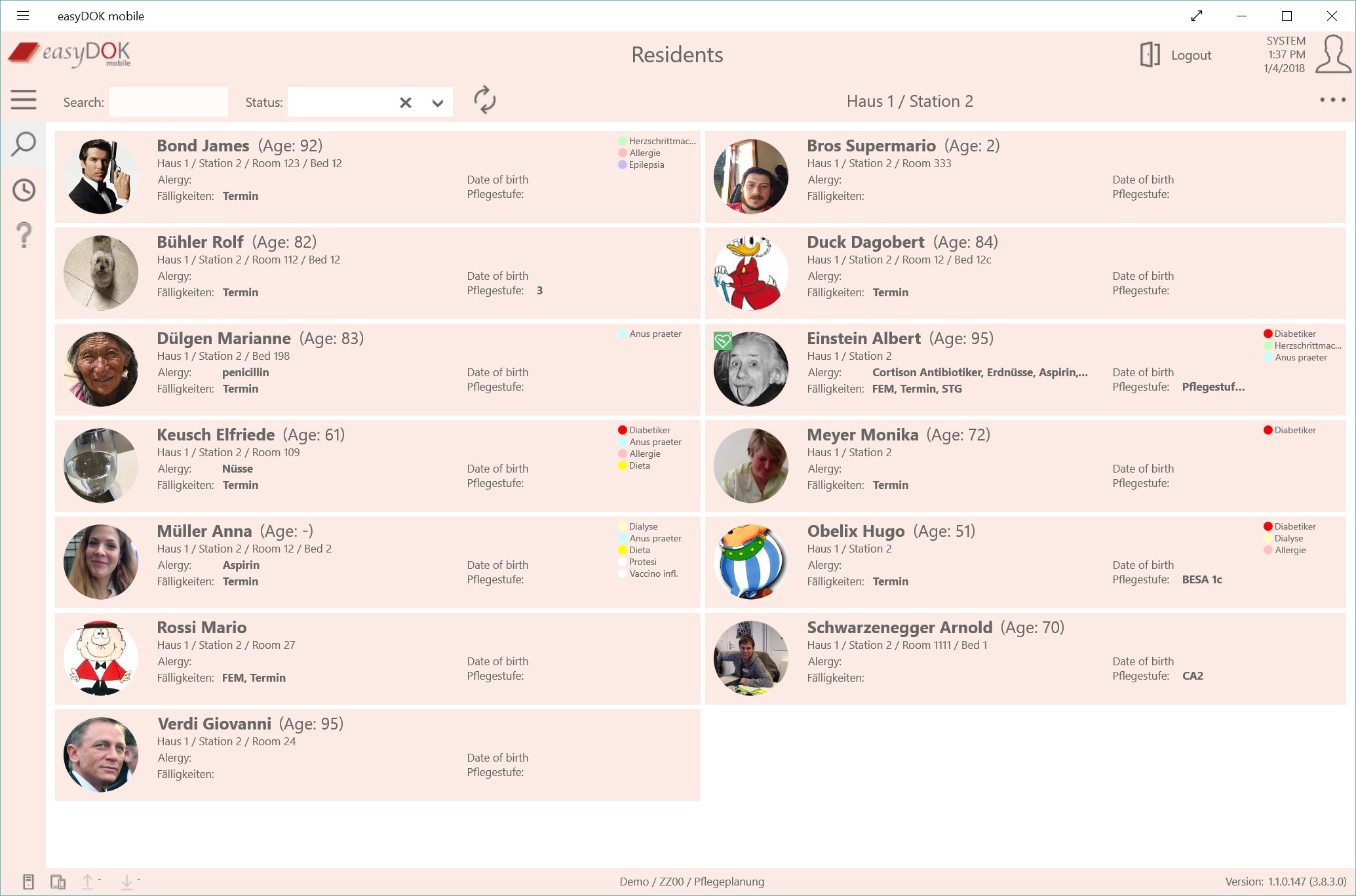
Task: Open help via the question mark icon
Action: [x=24, y=235]
